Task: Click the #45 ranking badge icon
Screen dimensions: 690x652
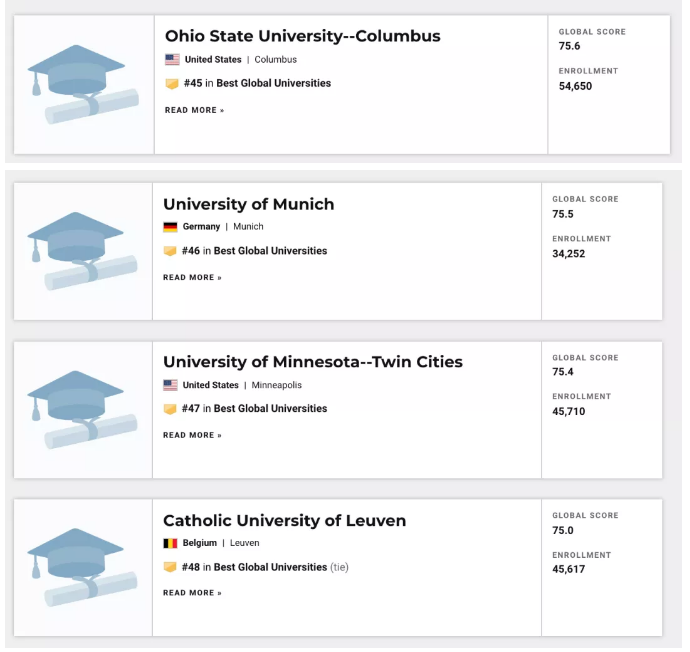Action: (x=172, y=84)
